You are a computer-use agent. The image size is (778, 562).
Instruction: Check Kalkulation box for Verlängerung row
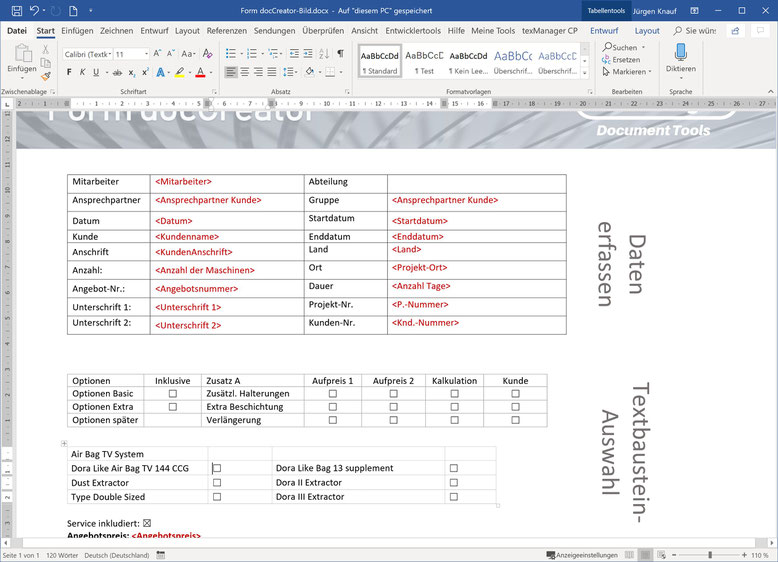pyautogui.click(x=454, y=420)
